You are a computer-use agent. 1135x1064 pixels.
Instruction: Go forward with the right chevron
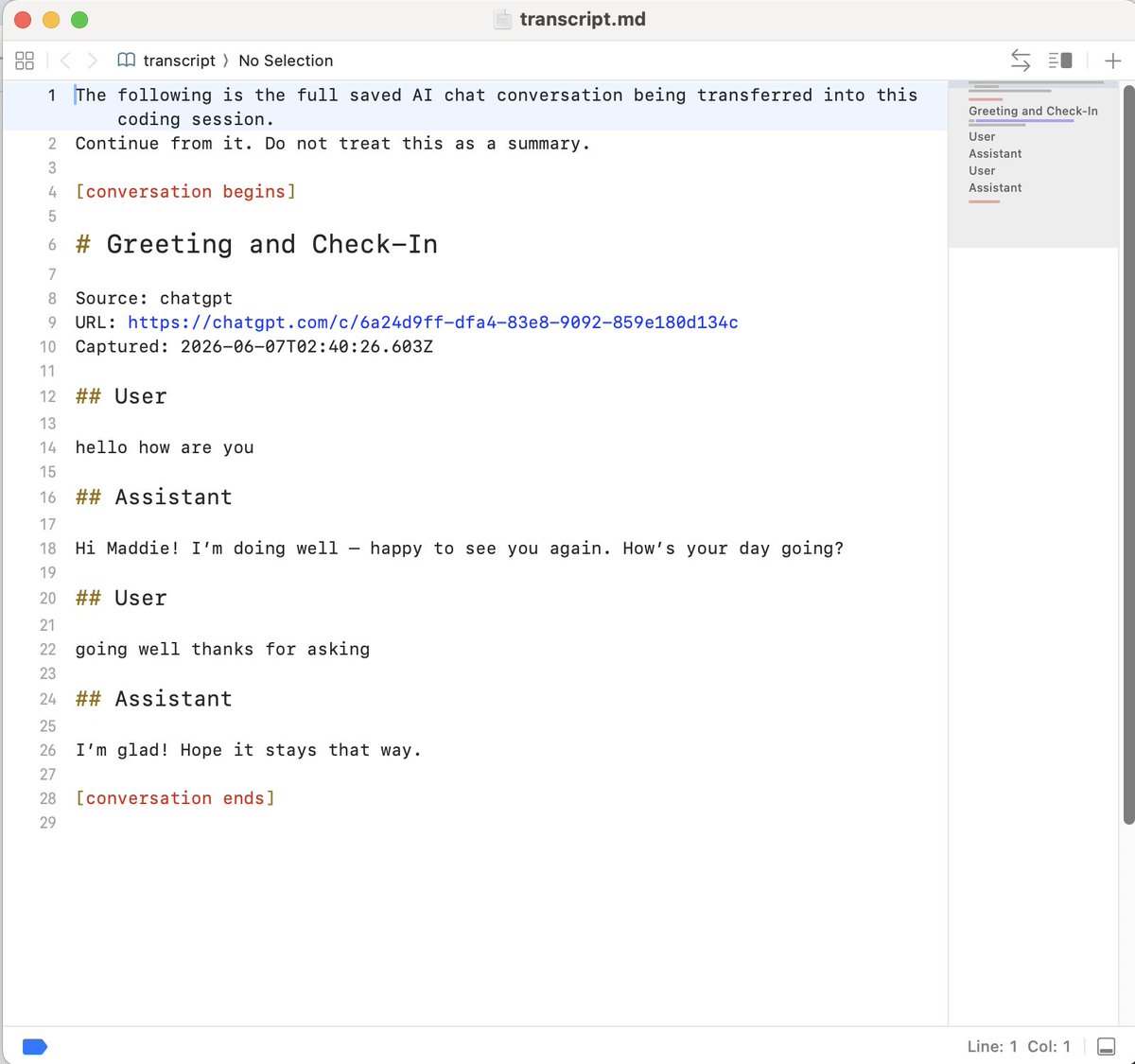tap(92, 61)
